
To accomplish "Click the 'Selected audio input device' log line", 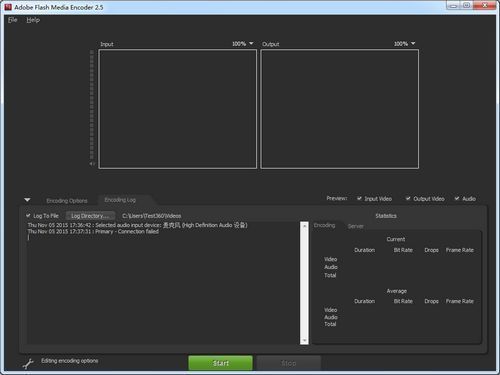I will pyautogui.click(x=138, y=225).
